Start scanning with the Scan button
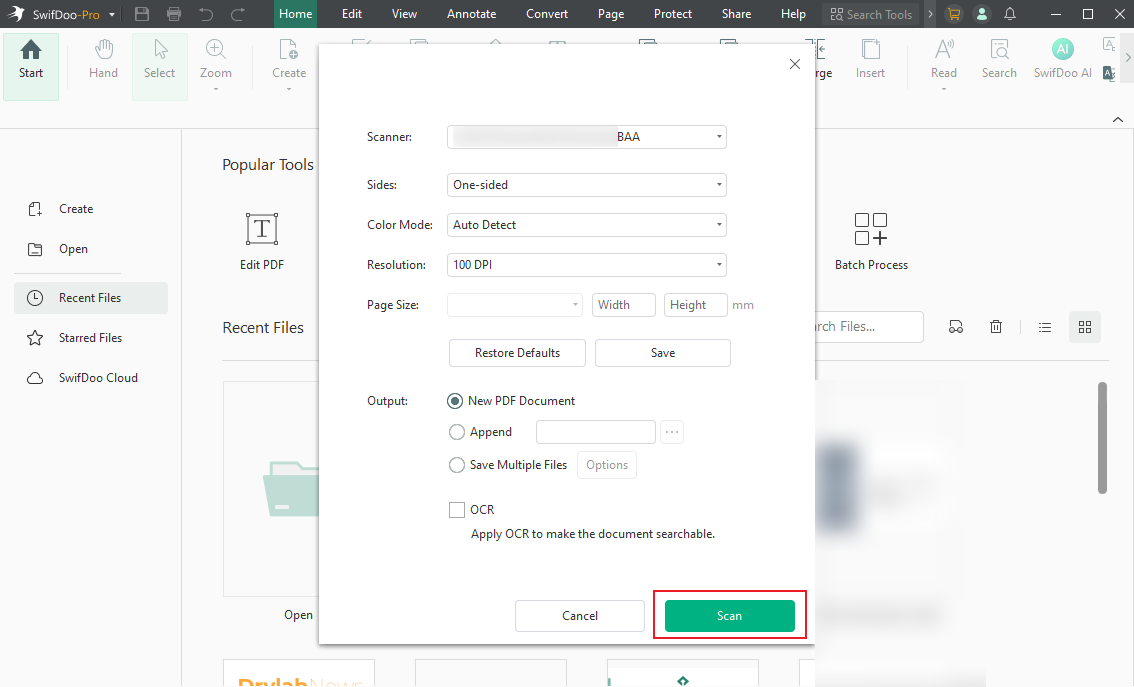The image size is (1134, 687). coord(729,615)
